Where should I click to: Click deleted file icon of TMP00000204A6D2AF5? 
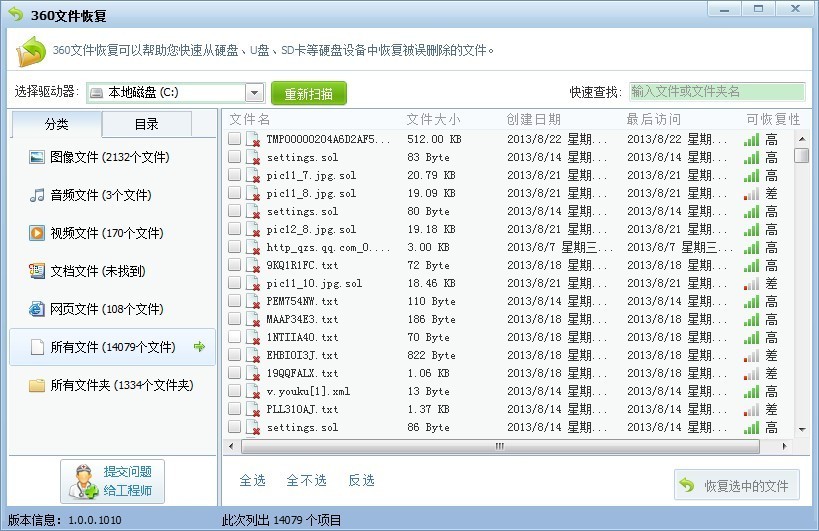click(x=253, y=139)
